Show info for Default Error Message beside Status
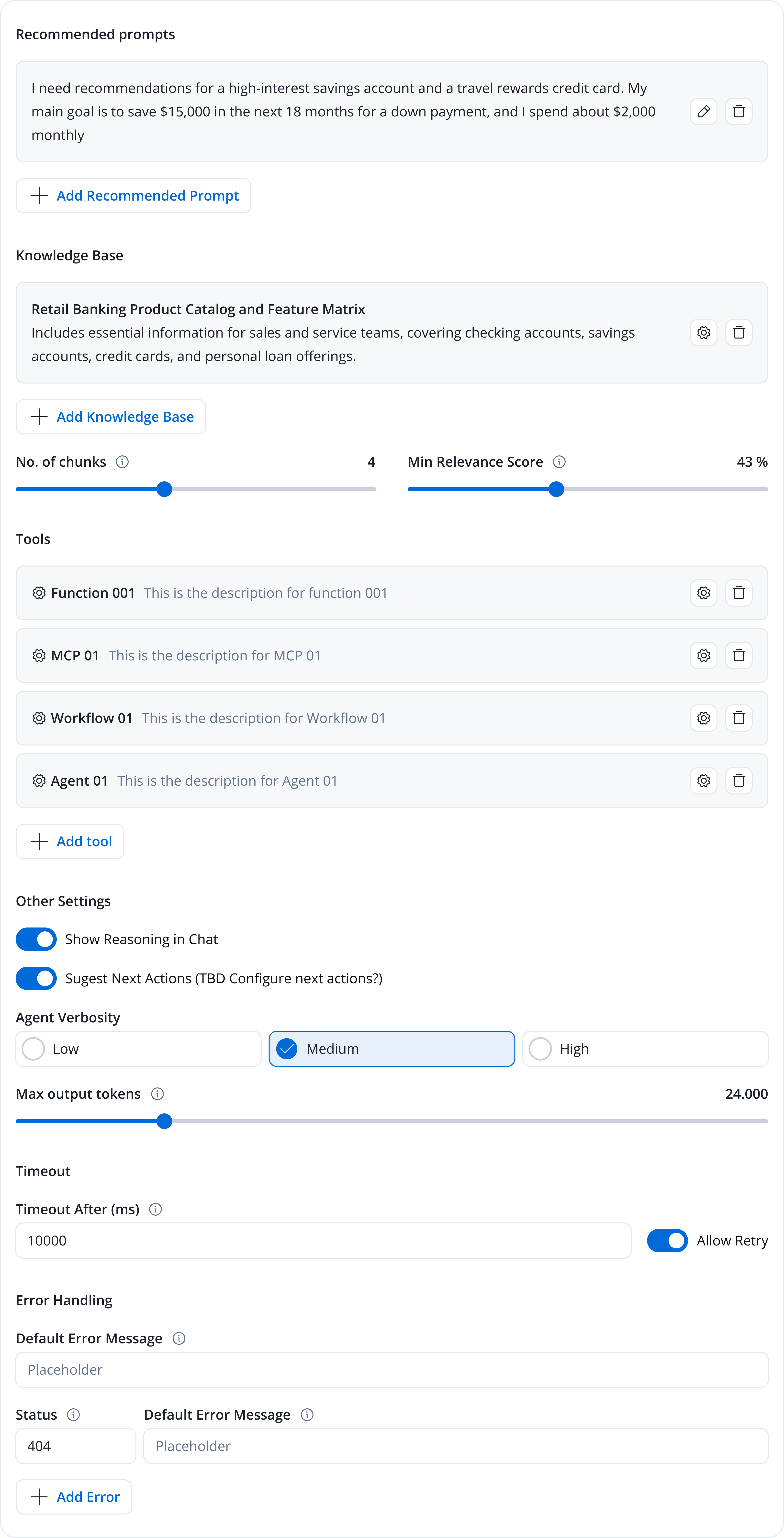This screenshot has height=1538, width=784. [x=307, y=1414]
